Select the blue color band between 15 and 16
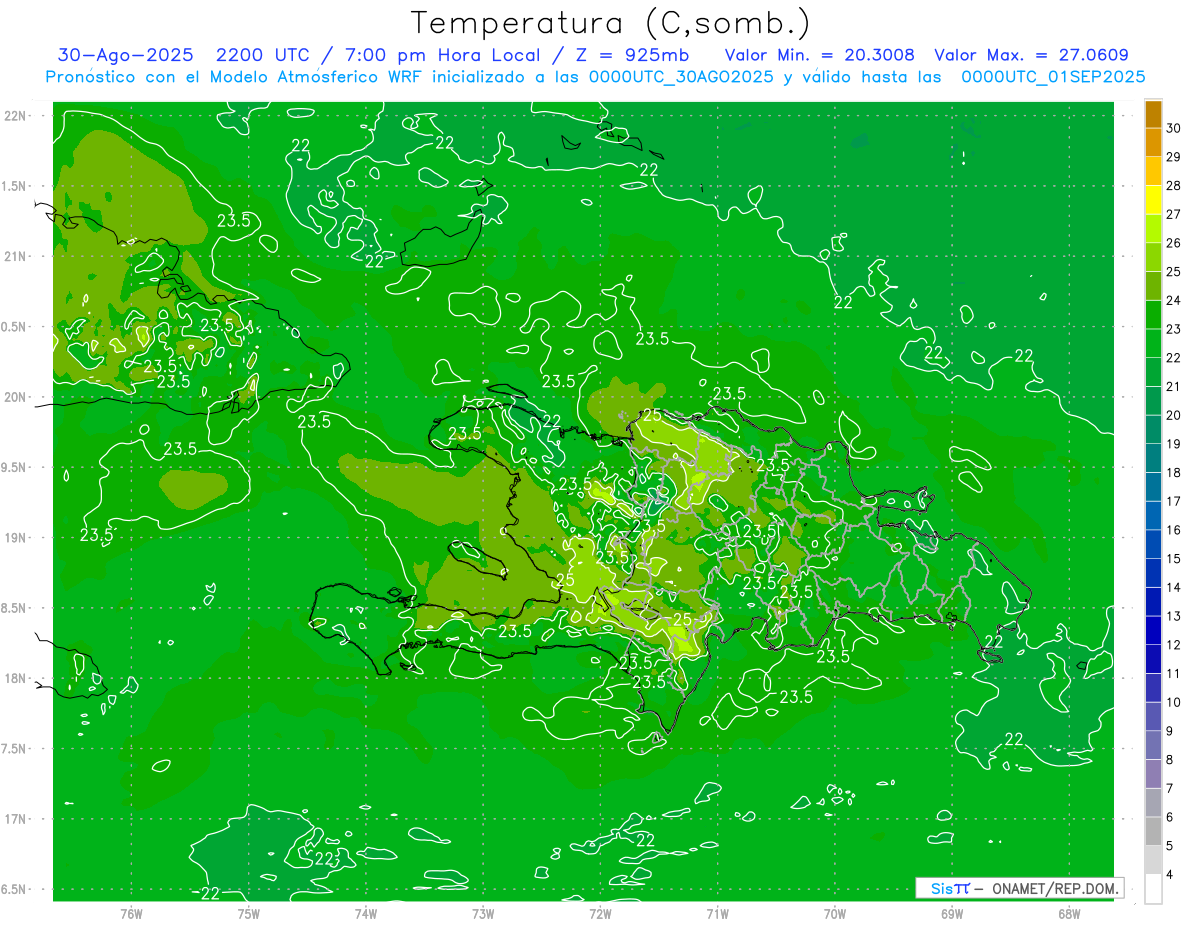The height and width of the screenshot is (927, 1200). coord(1153,544)
